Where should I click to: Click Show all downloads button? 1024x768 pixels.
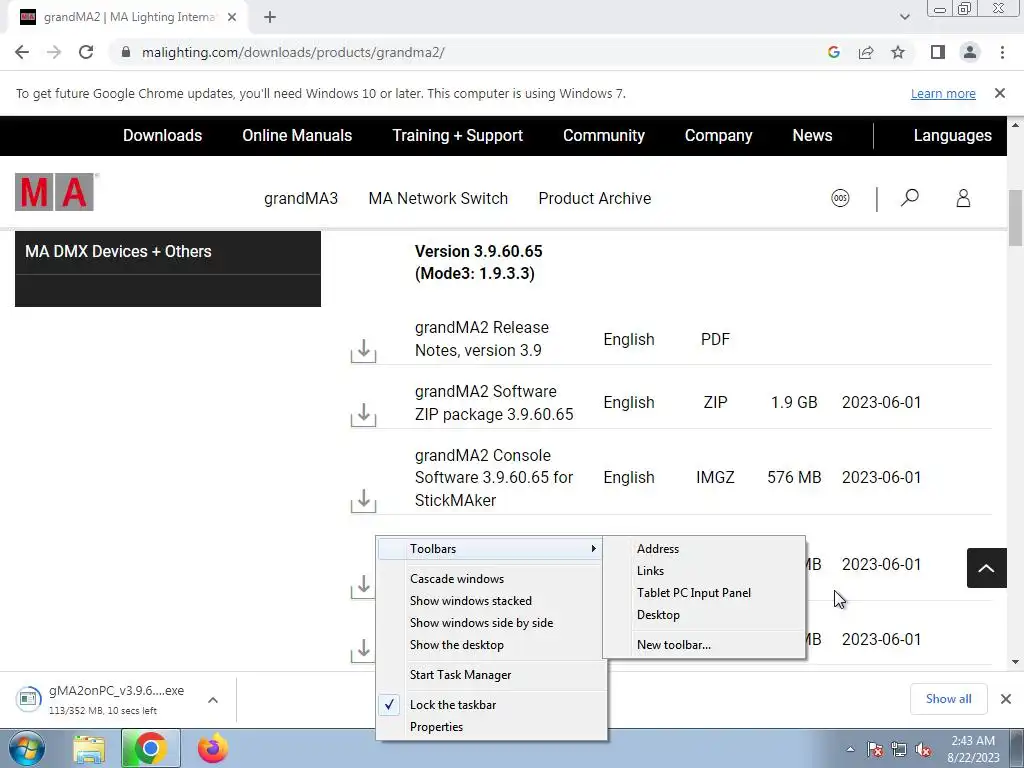[948, 699]
